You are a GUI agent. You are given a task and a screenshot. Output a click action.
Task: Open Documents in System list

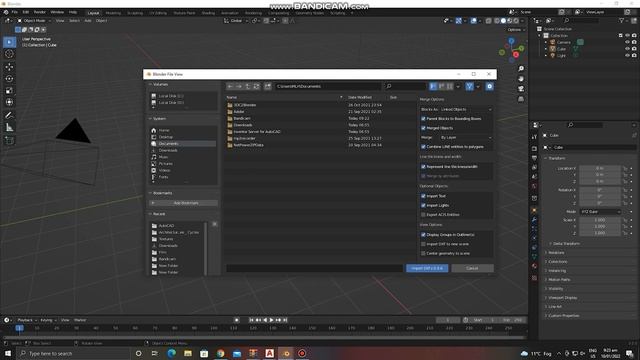click(183, 144)
